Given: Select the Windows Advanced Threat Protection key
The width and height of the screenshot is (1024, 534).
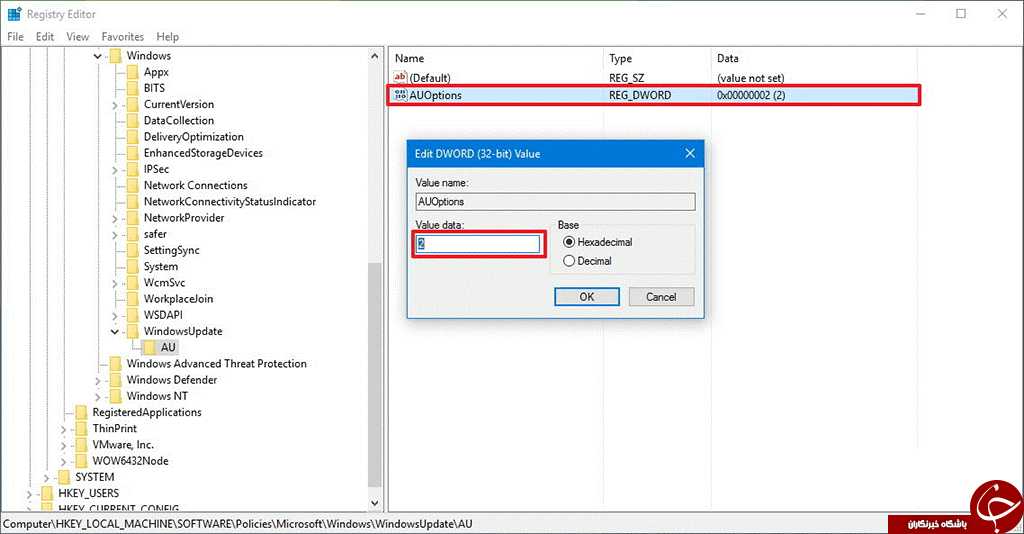Looking at the screenshot, I should 216,364.
